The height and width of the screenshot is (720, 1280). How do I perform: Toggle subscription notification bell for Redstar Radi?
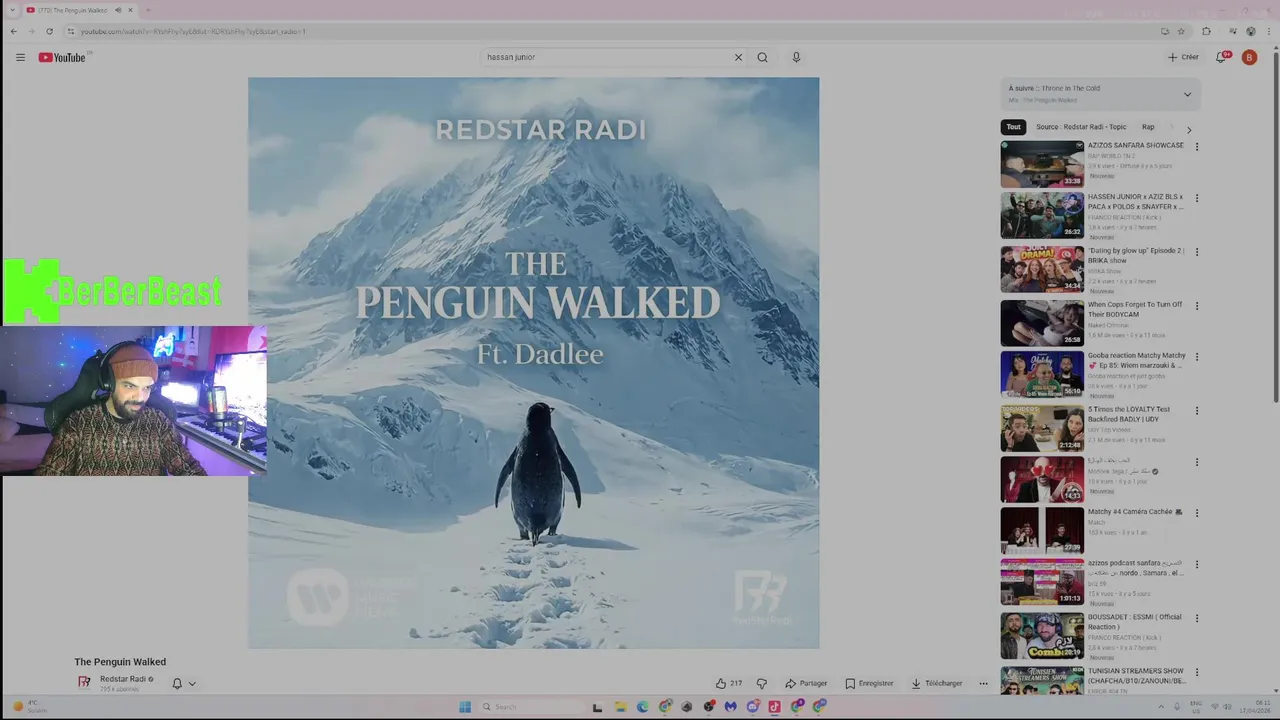pyautogui.click(x=177, y=683)
